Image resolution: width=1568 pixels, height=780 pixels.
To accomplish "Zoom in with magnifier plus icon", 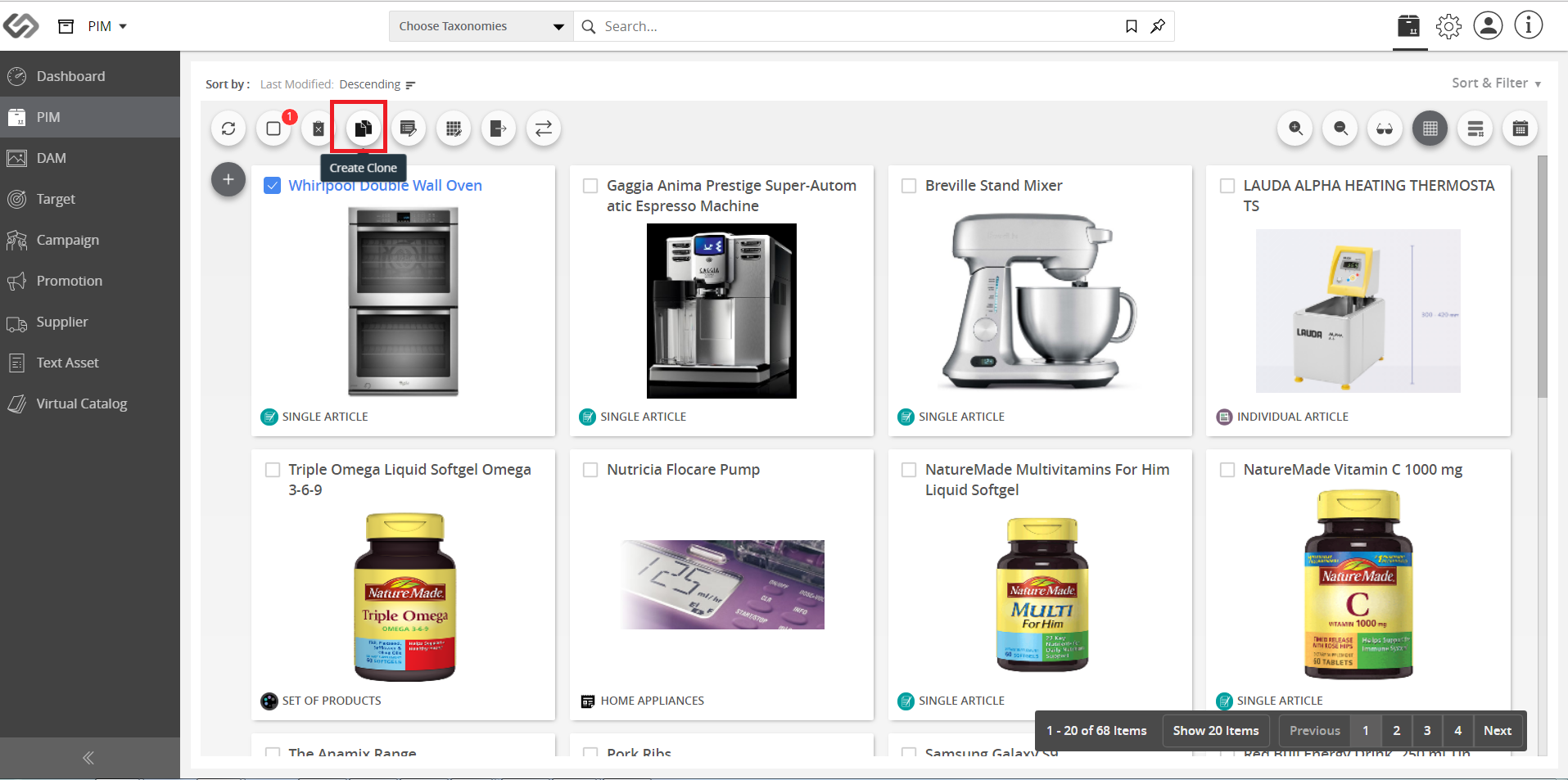I will [1295, 128].
